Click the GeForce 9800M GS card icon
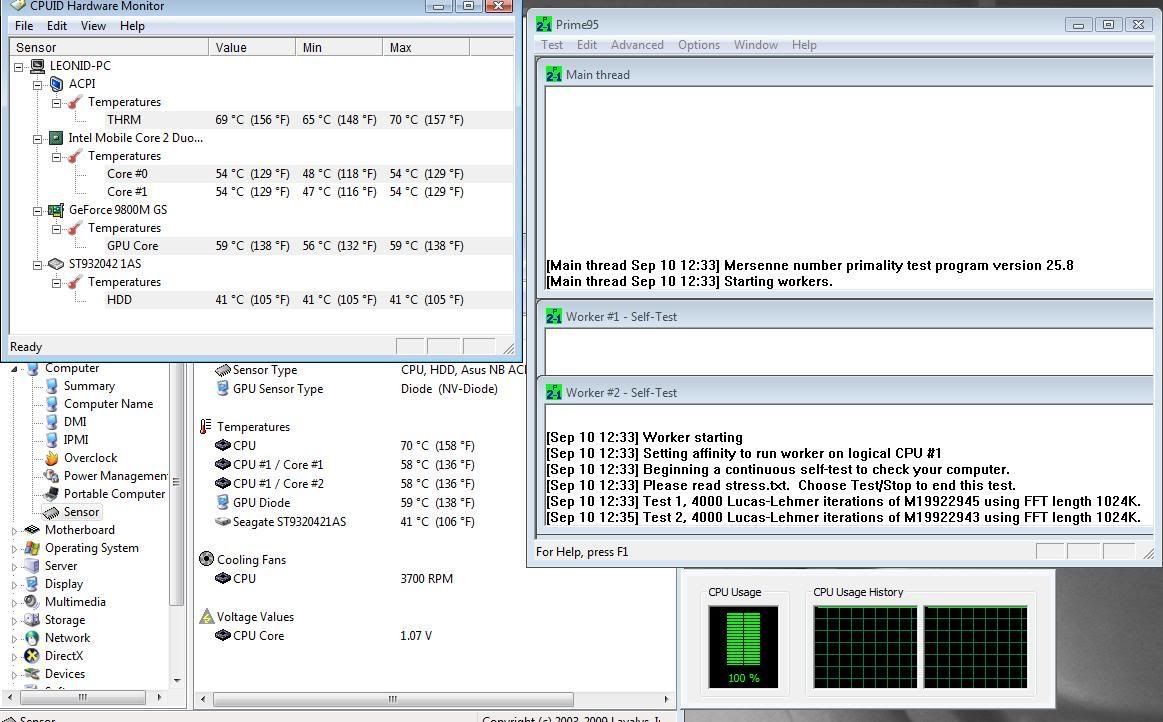The image size is (1163, 722). coord(56,210)
